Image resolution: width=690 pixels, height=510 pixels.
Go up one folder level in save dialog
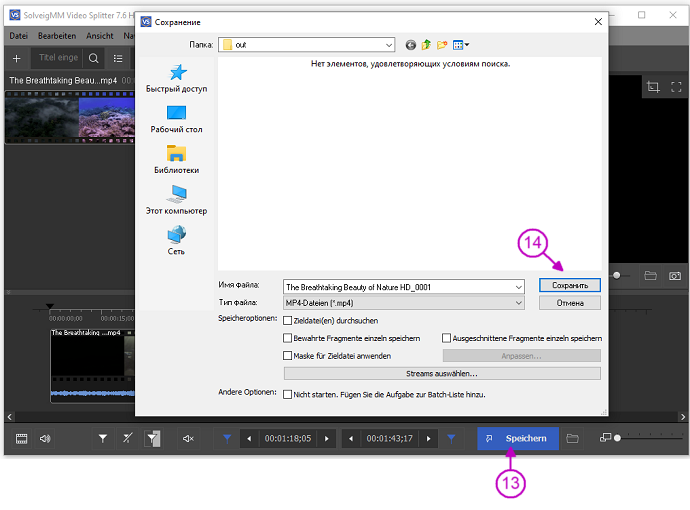coord(426,45)
